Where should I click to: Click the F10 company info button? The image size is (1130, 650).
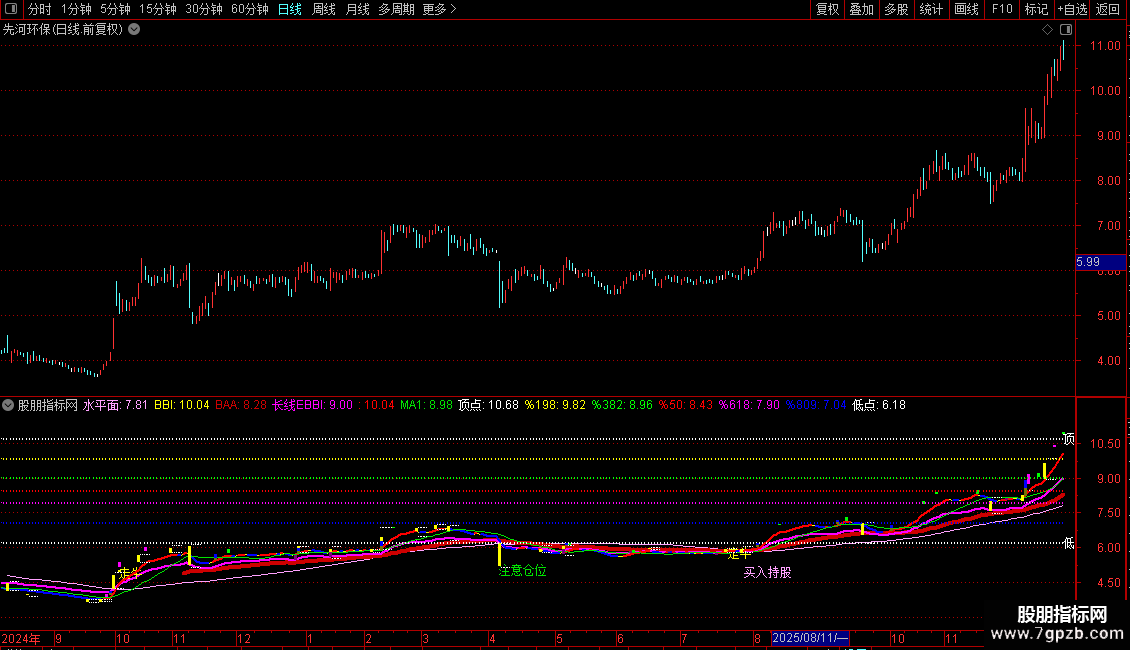(1001, 9)
